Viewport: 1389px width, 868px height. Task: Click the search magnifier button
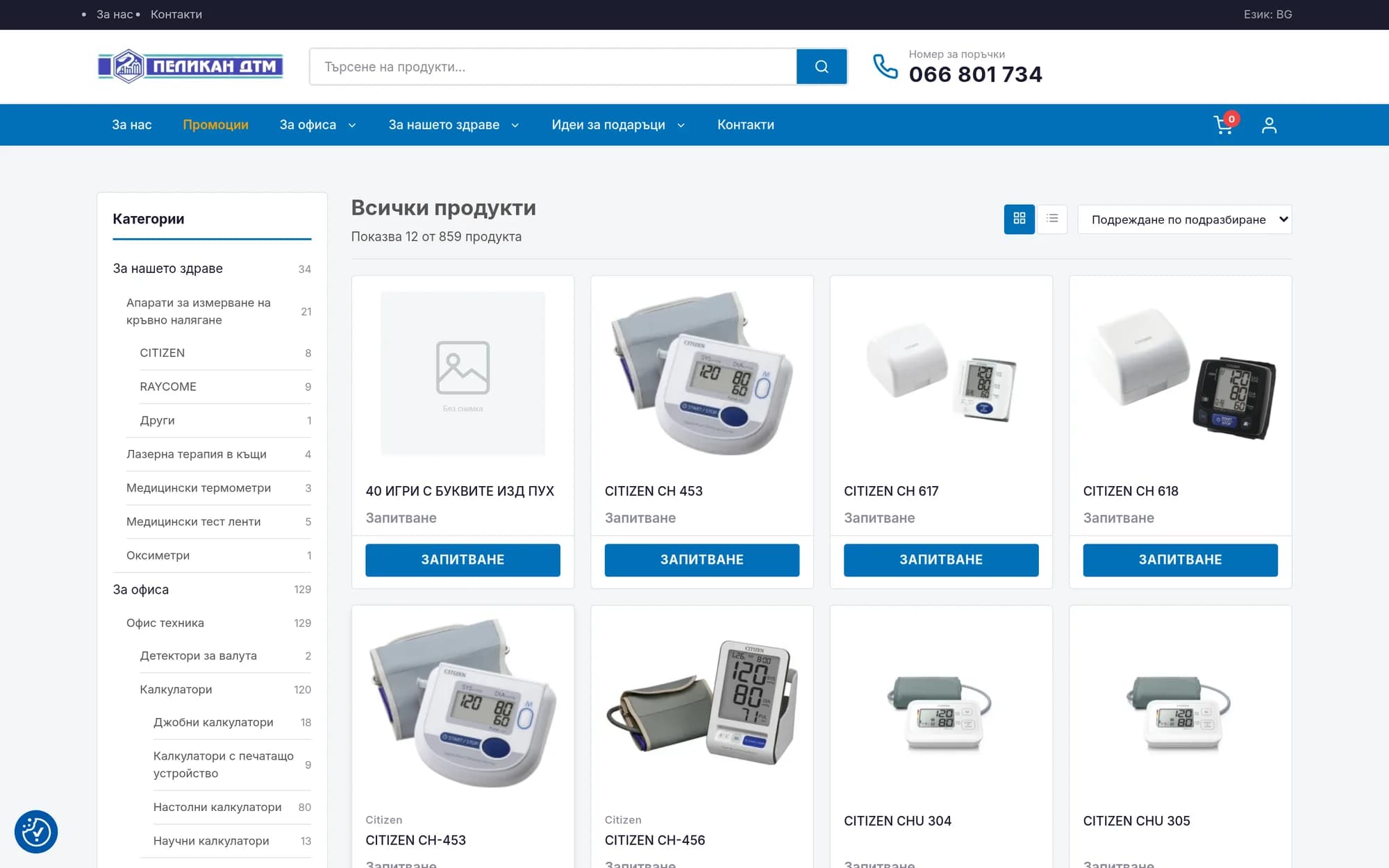click(x=822, y=67)
